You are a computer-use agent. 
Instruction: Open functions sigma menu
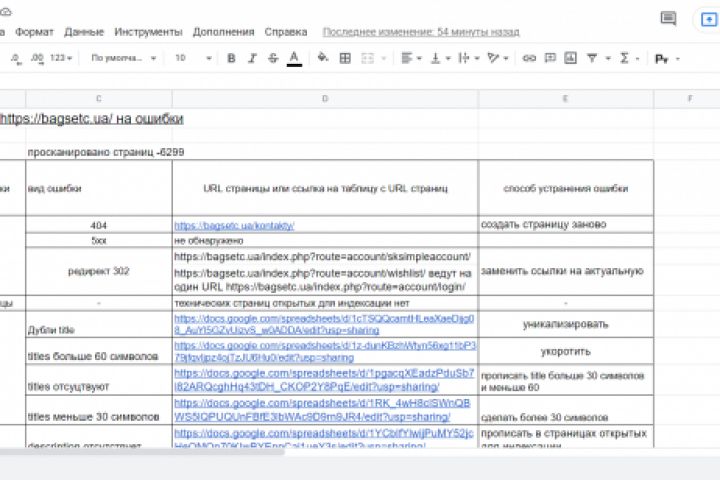pos(624,58)
